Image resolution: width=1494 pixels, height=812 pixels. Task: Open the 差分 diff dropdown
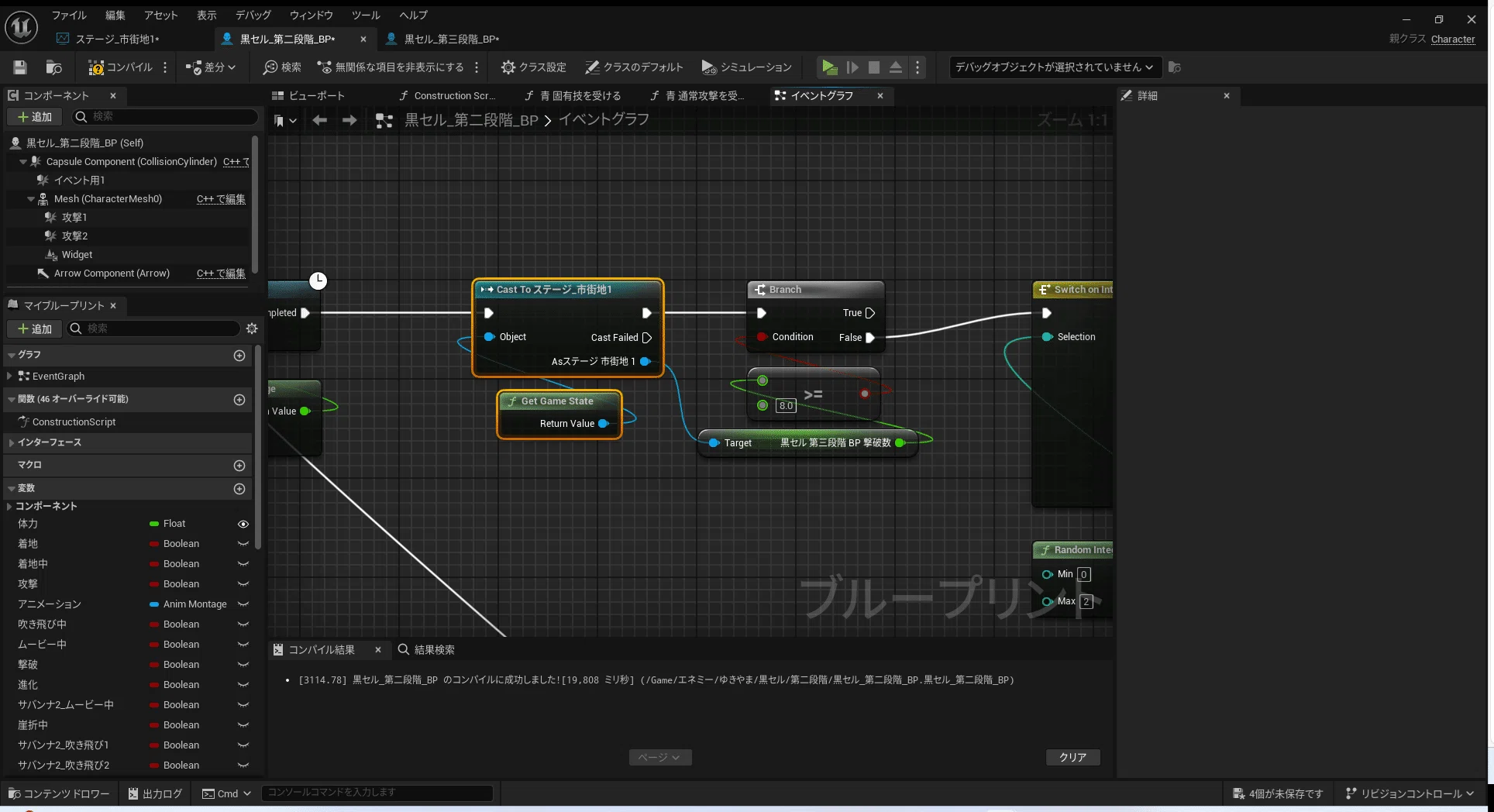pyautogui.click(x=210, y=67)
